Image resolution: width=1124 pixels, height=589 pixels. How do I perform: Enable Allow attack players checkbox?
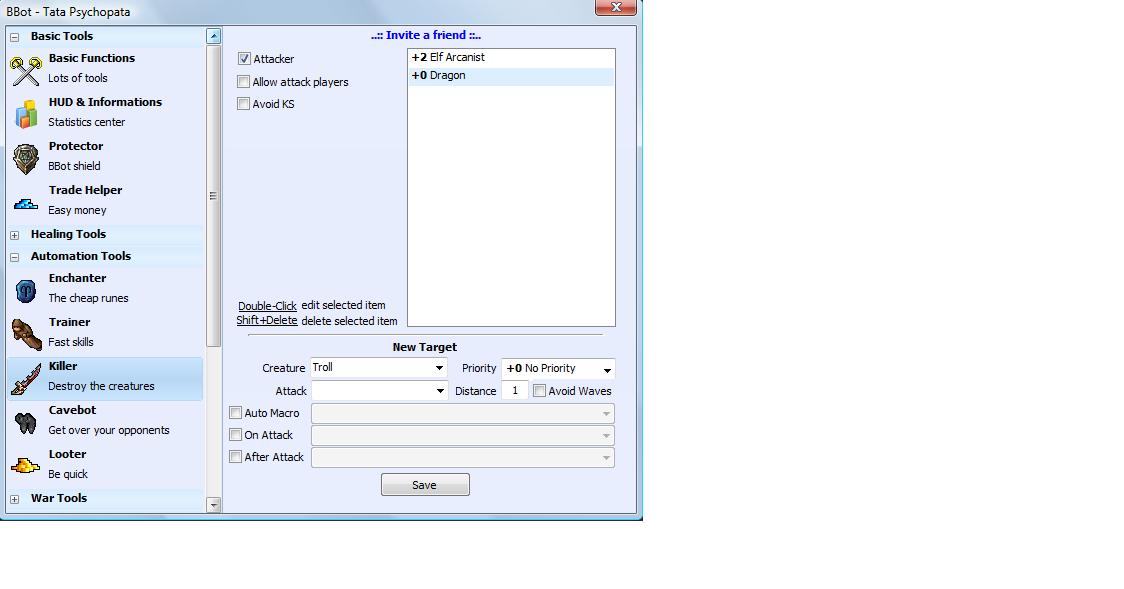[244, 82]
